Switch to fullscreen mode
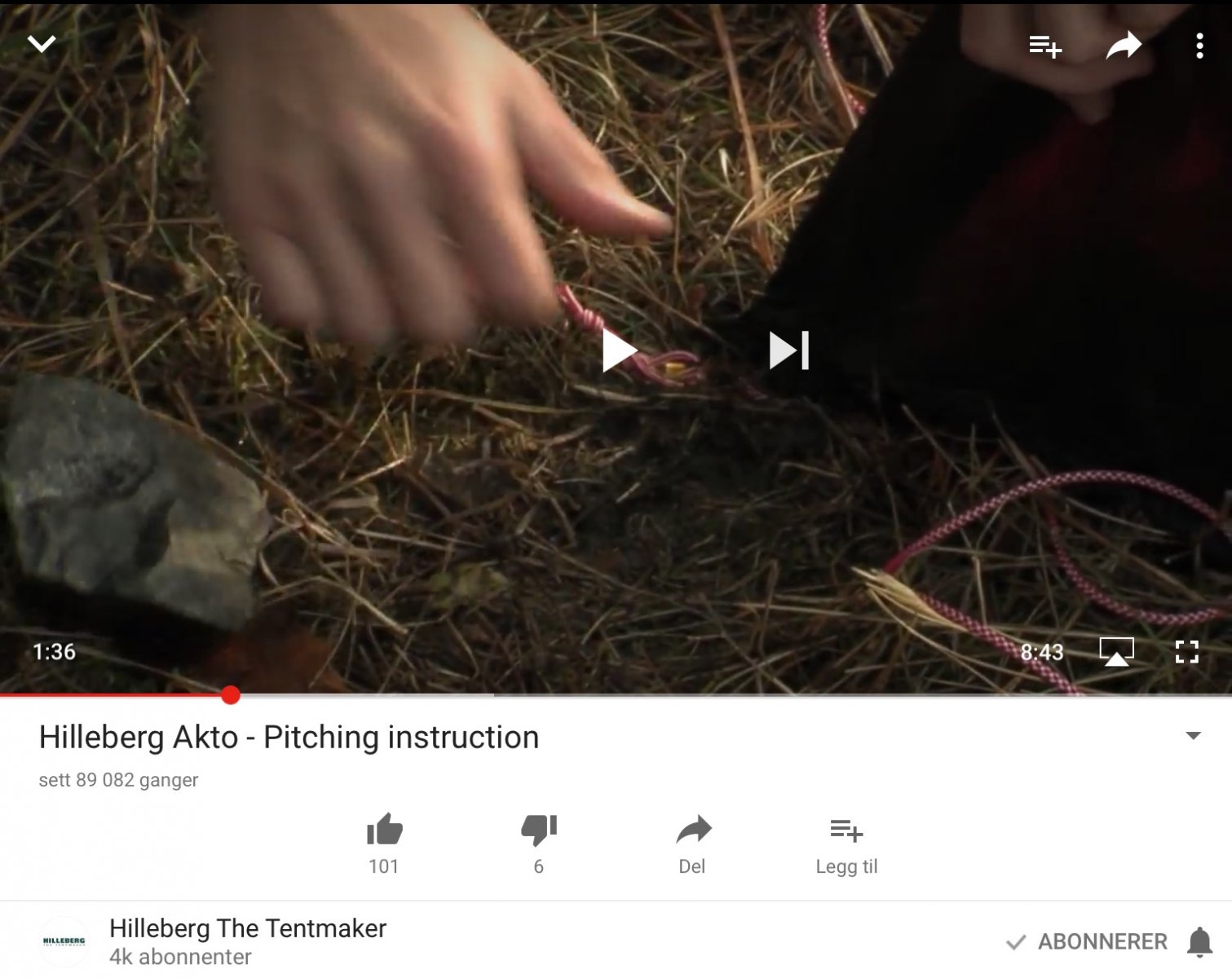The image size is (1232, 978). [x=1187, y=651]
